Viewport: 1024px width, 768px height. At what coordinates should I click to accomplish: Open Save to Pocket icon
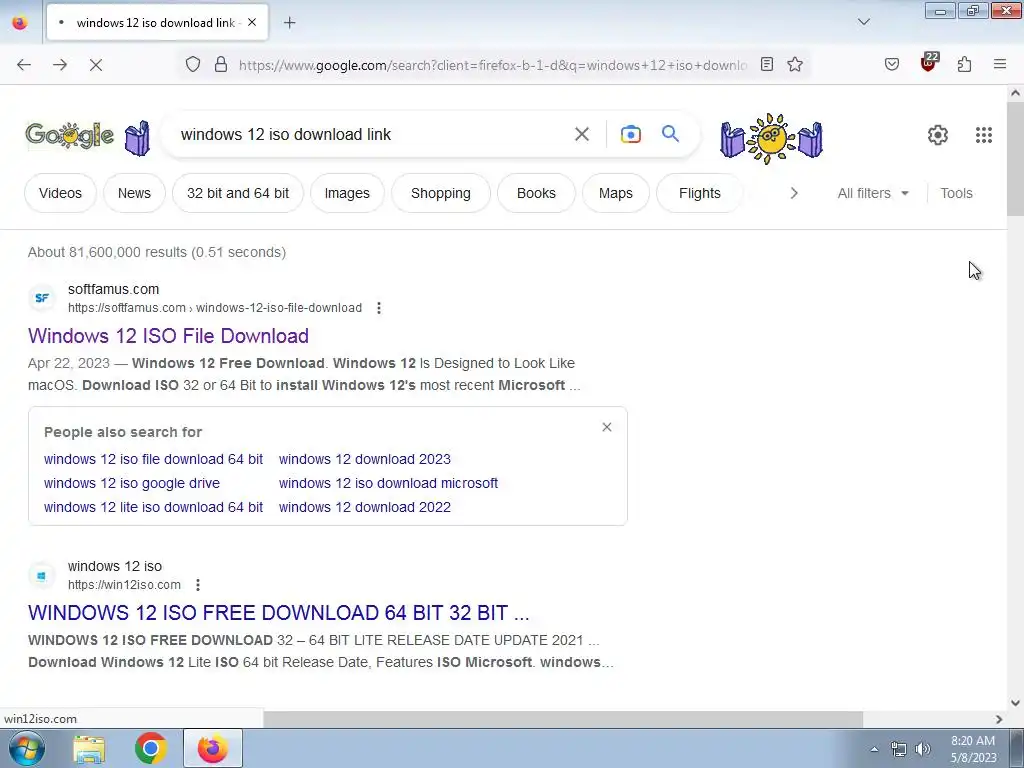[891, 64]
